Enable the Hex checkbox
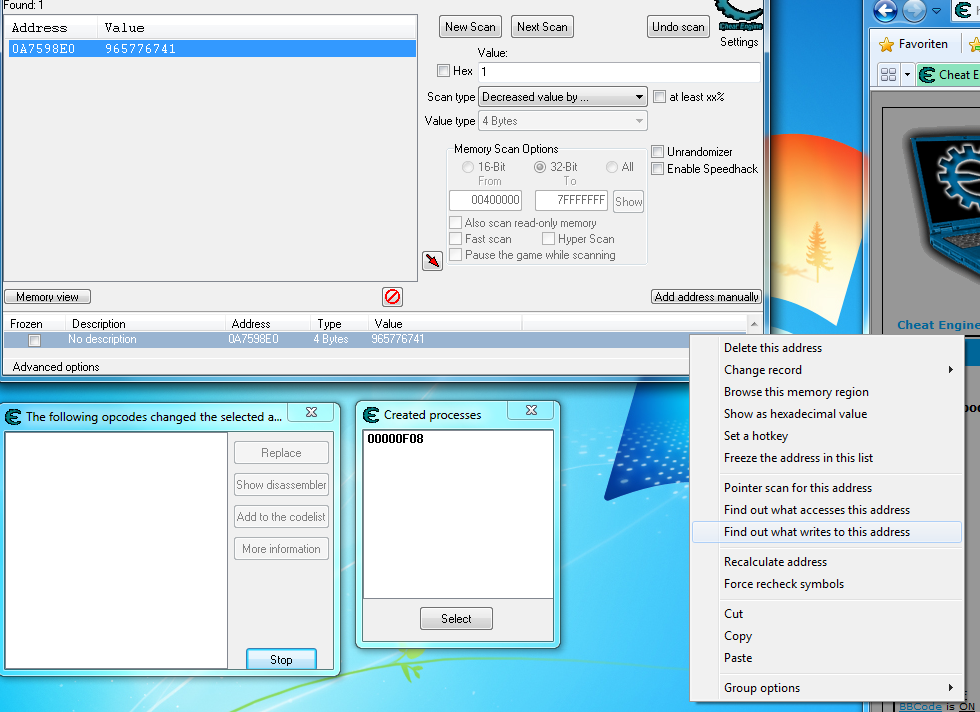This screenshot has width=980, height=712. point(444,71)
